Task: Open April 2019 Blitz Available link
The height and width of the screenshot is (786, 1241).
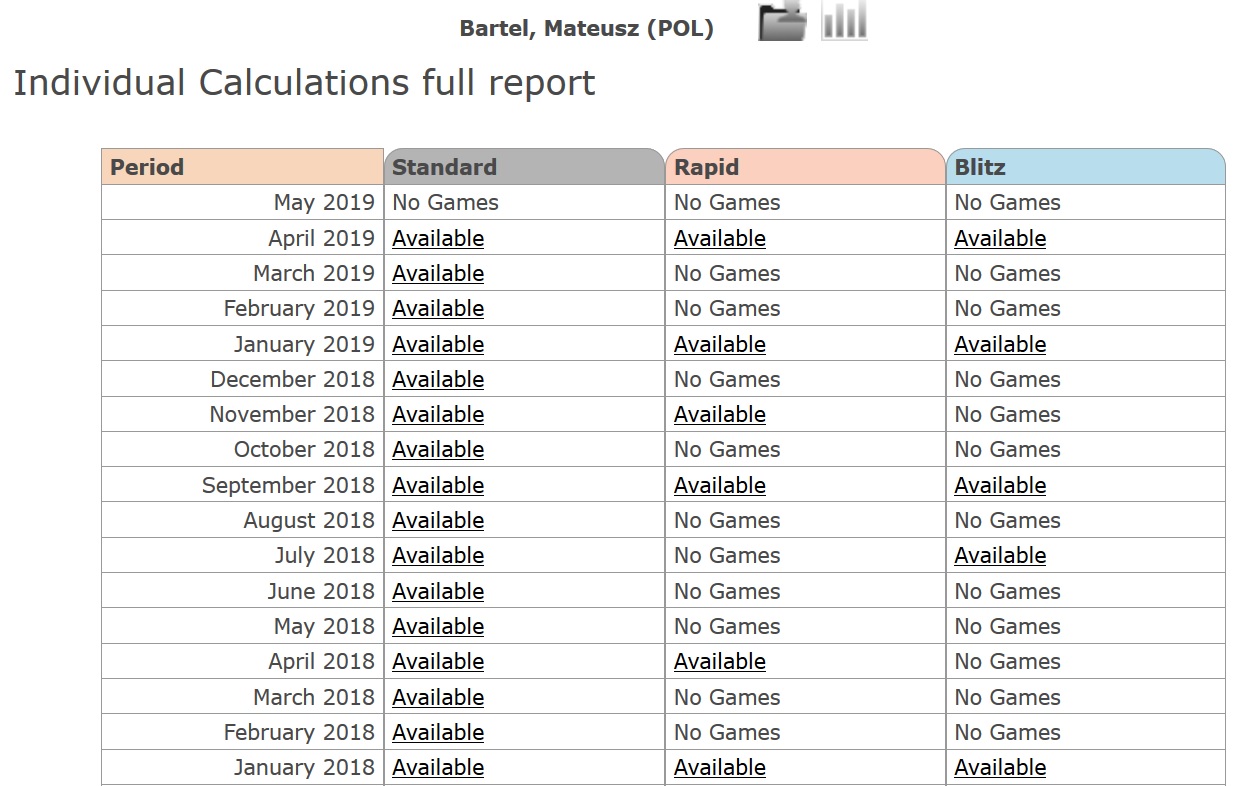Action: pos(1000,238)
